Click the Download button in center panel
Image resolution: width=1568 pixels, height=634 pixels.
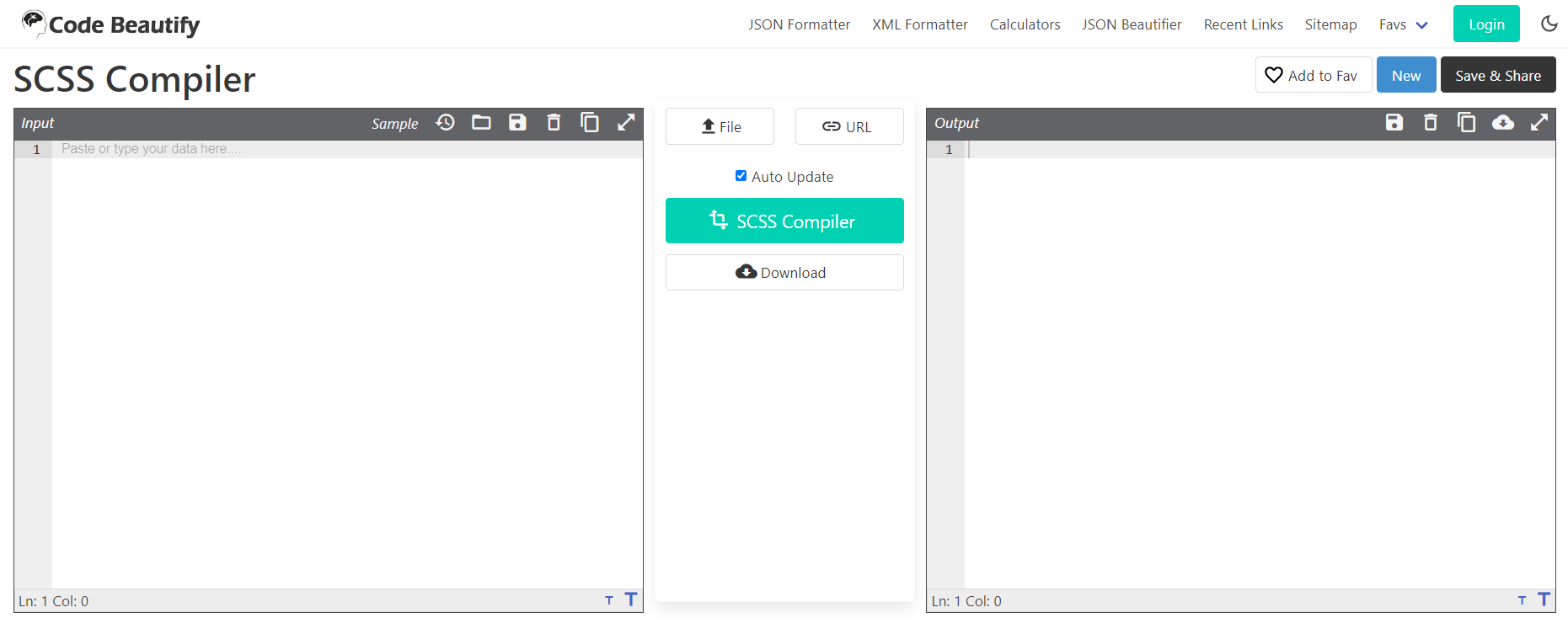(x=784, y=272)
